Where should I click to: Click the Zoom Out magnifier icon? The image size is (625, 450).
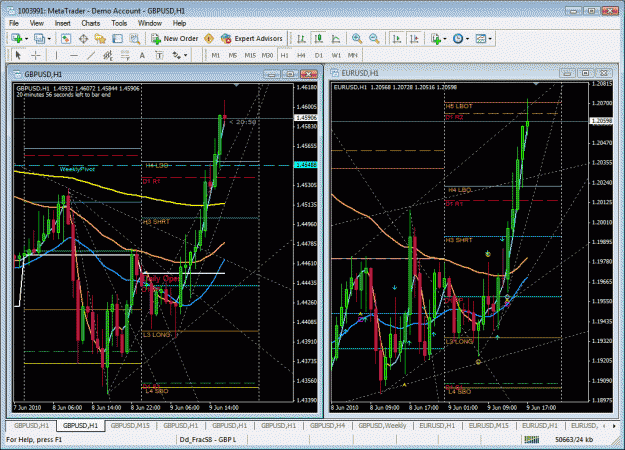coord(374,39)
